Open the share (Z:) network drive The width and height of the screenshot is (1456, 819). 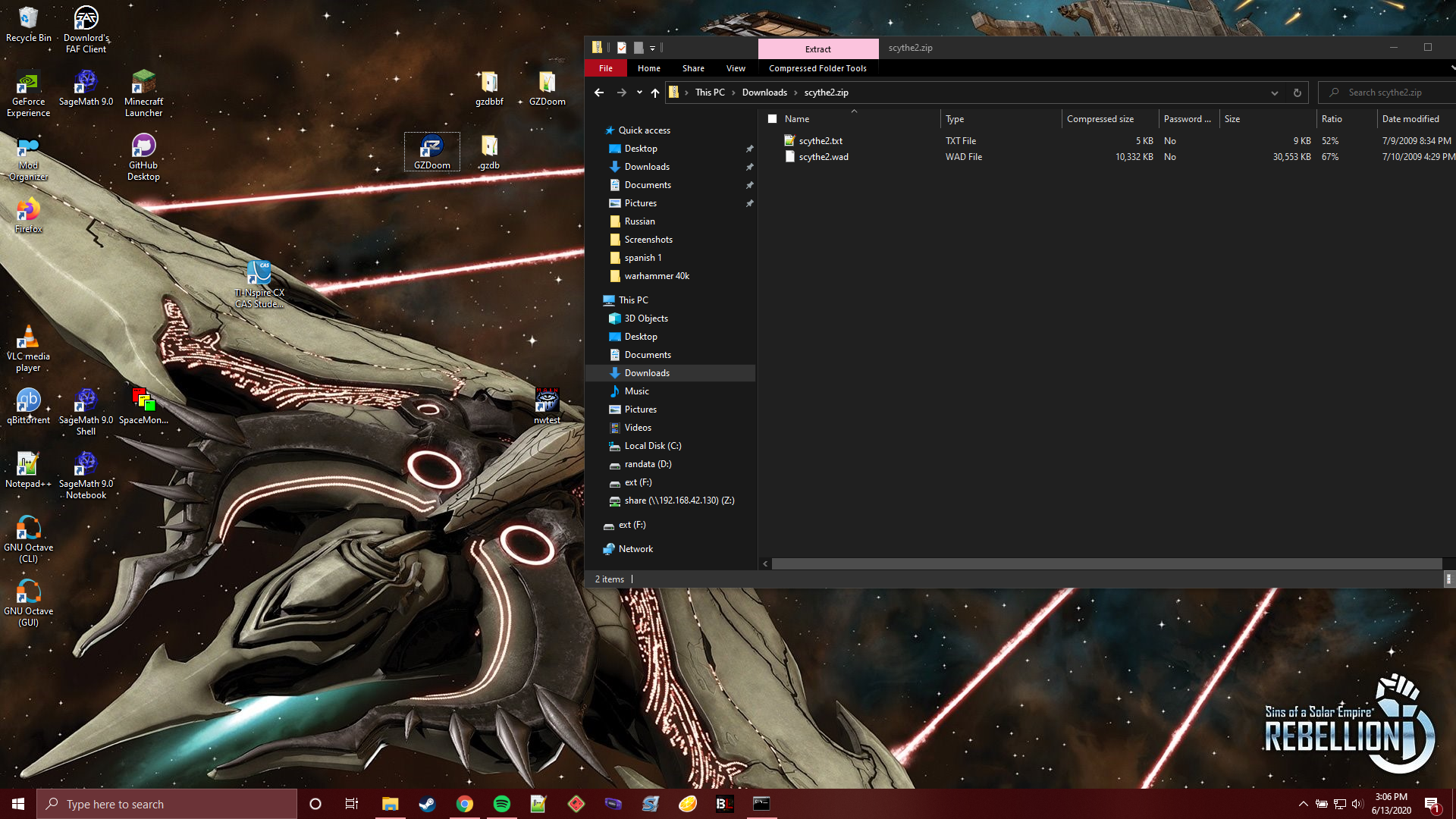(679, 500)
